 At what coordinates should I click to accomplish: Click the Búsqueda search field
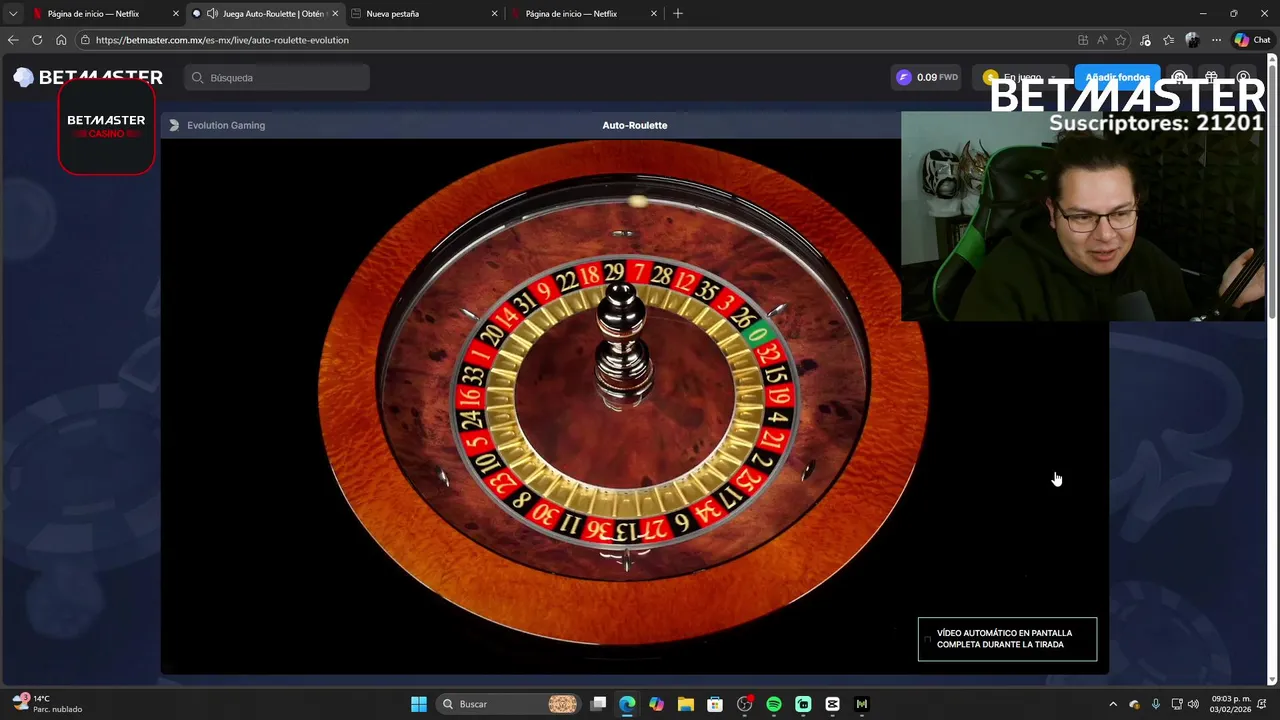277,77
